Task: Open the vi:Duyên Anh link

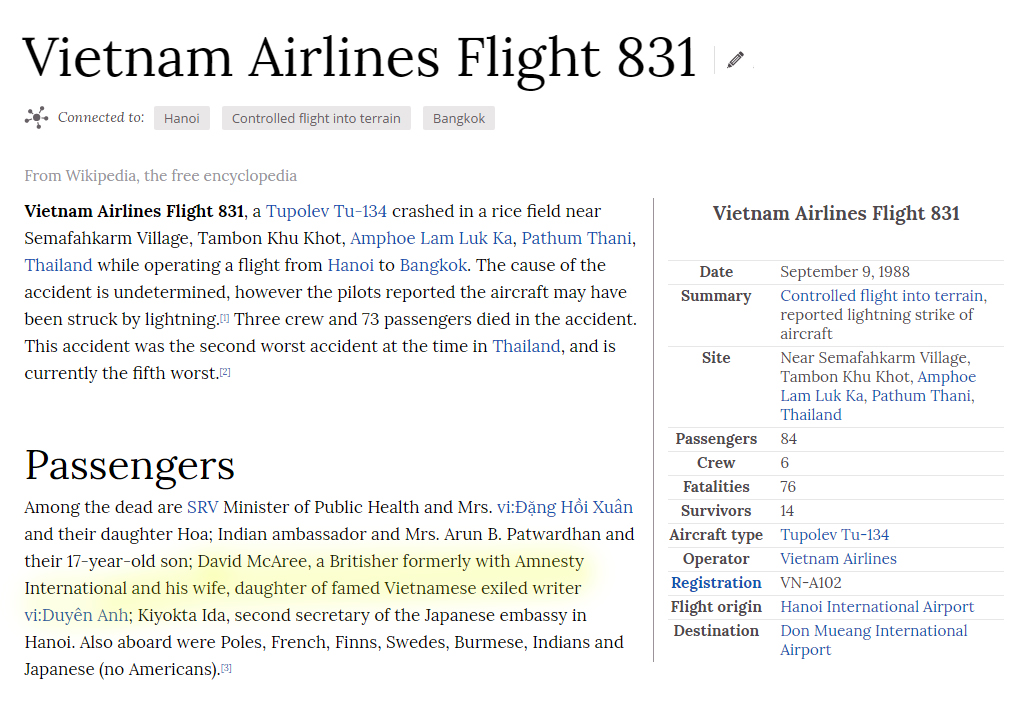Action: coord(77,615)
